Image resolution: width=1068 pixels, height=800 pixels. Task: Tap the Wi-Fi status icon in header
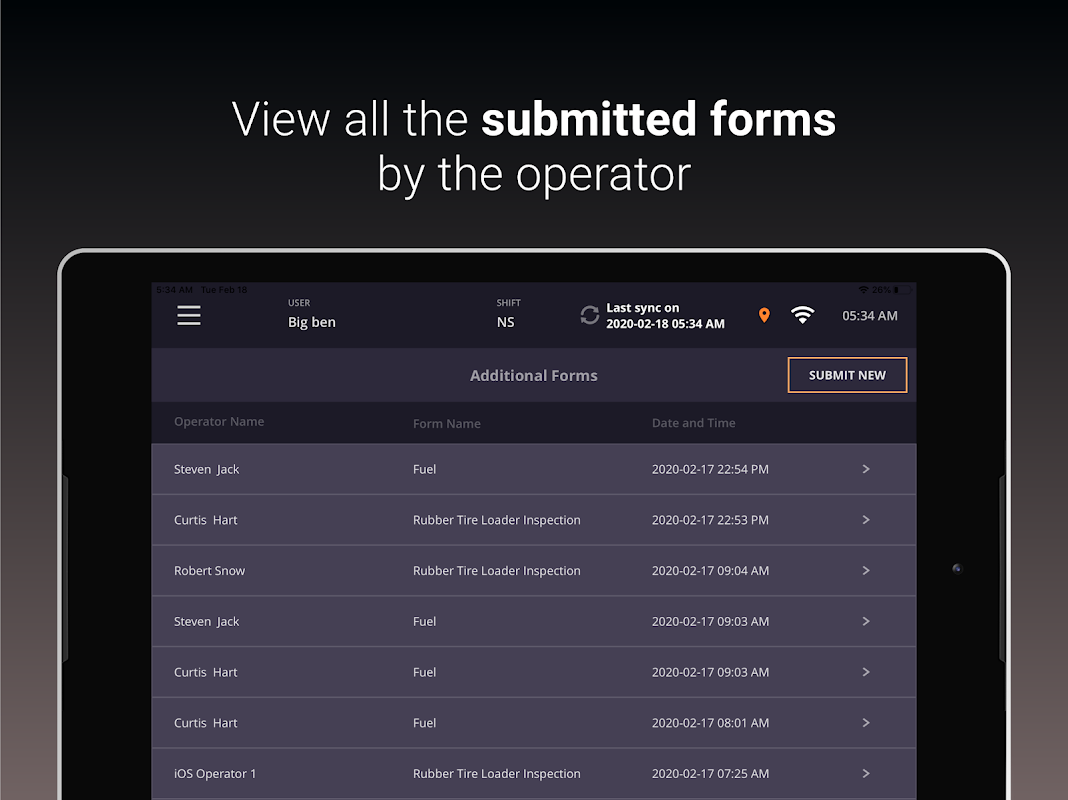[x=802, y=315]
